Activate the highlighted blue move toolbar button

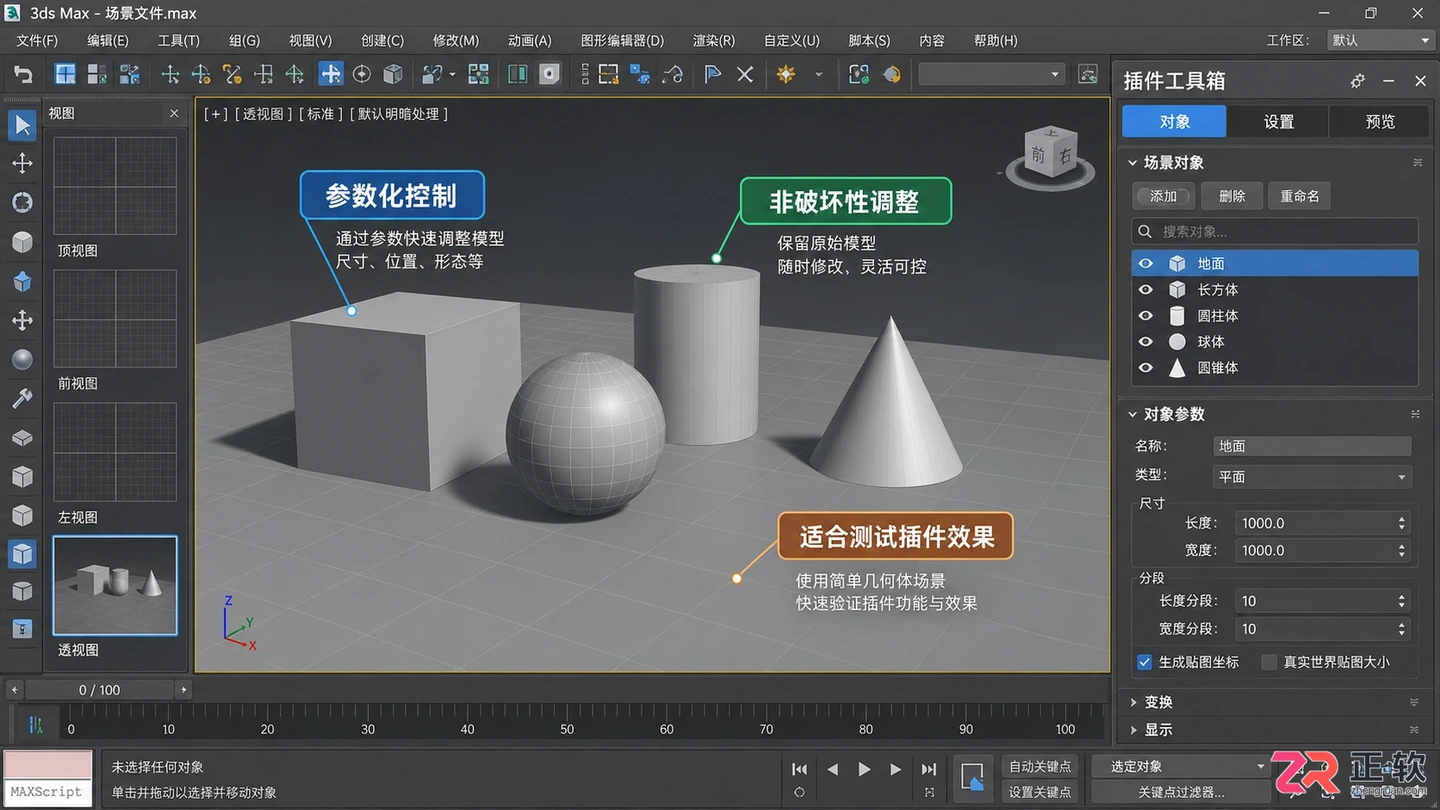click(330, 74)
